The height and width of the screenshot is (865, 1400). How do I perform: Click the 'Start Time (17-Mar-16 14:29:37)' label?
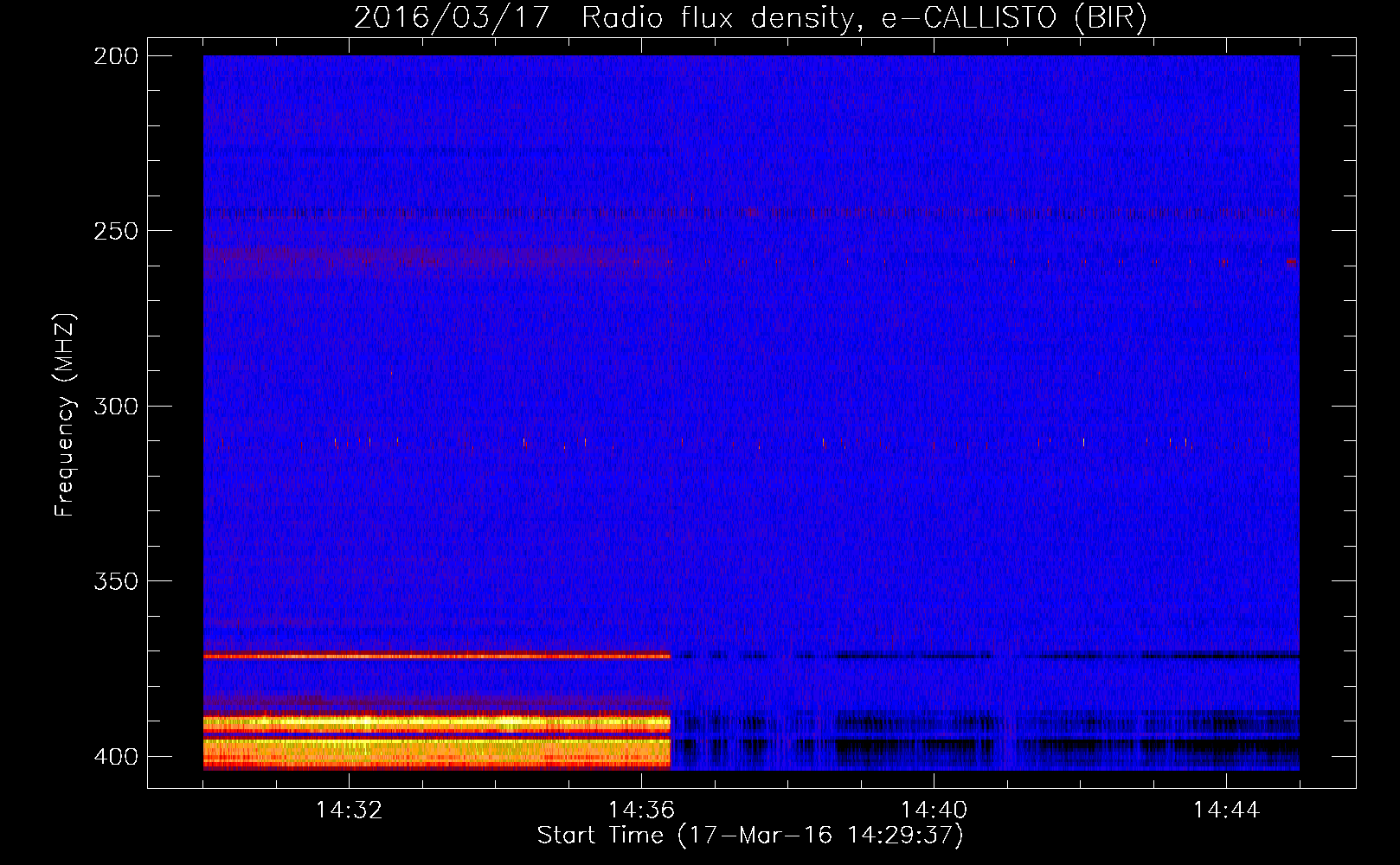coord(750,836)
